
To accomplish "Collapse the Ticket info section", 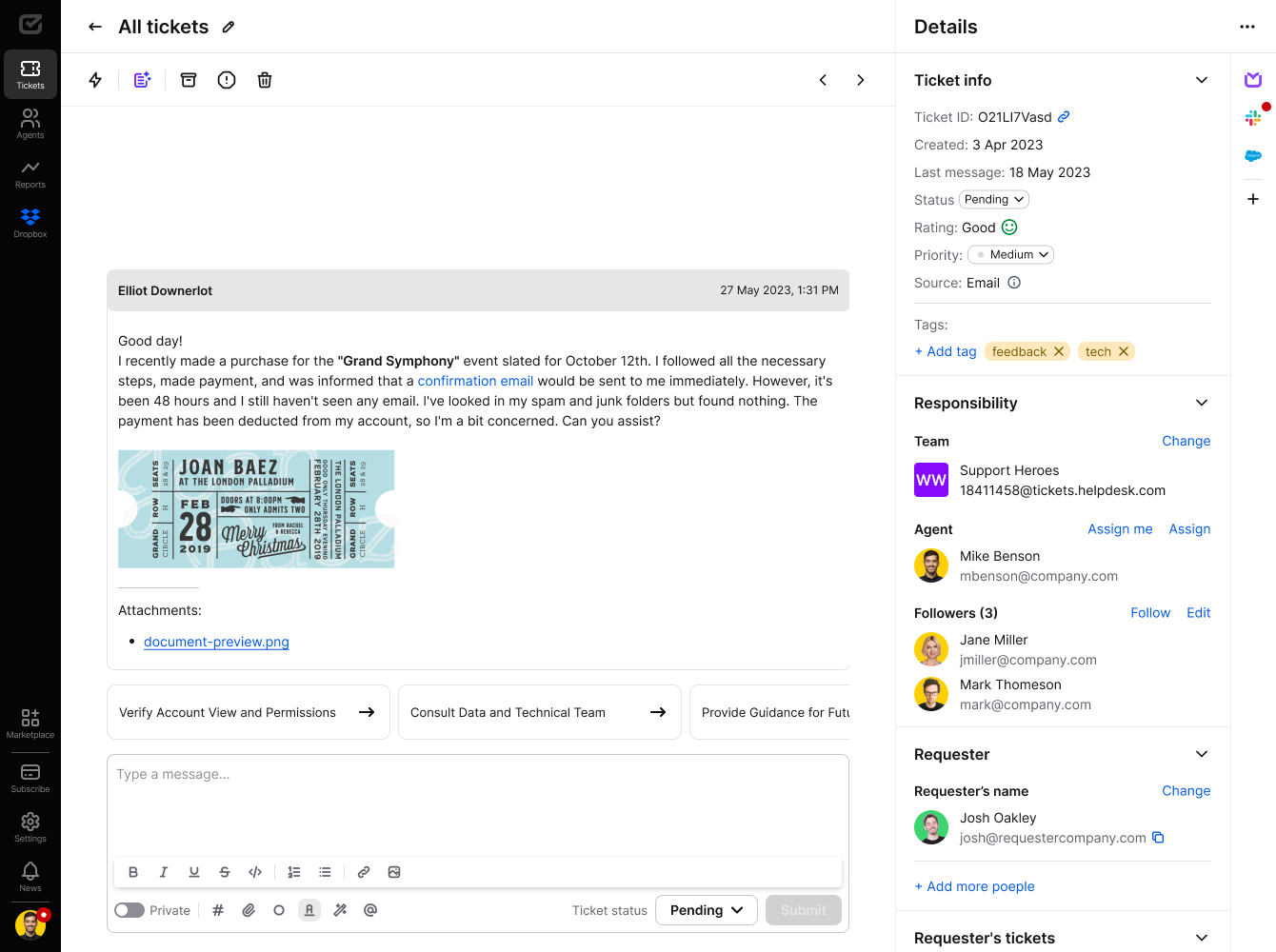I will point(1202,80).
